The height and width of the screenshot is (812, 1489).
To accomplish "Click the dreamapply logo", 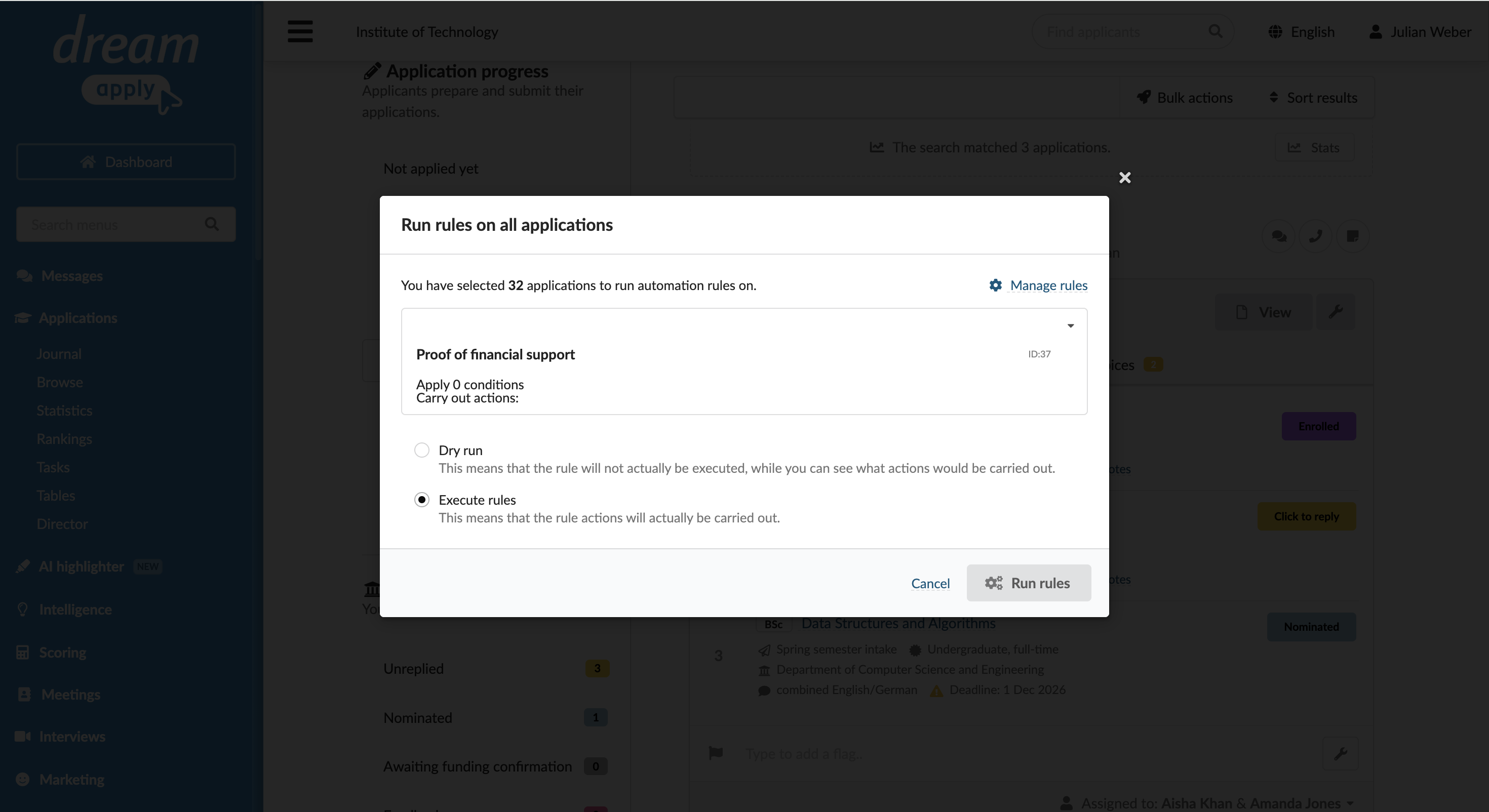I will point(126,64).
